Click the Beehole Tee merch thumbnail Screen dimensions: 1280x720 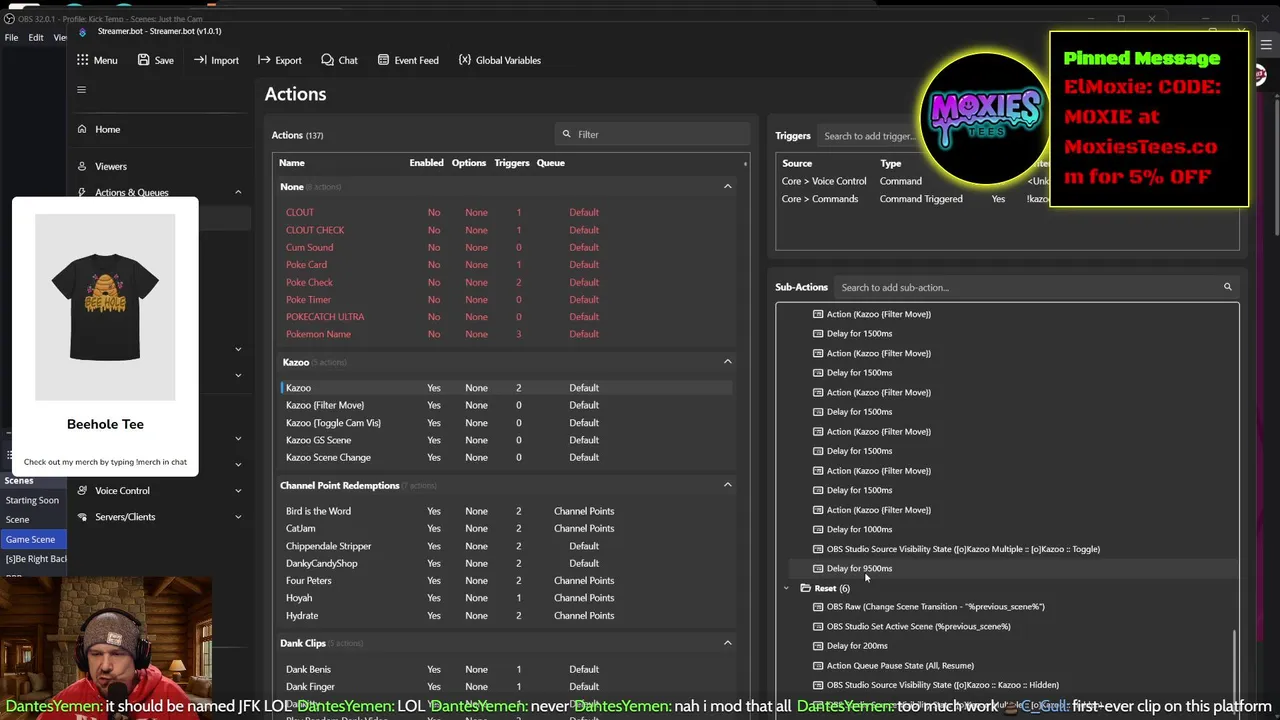pyautogui.click(x=105, y=307)
